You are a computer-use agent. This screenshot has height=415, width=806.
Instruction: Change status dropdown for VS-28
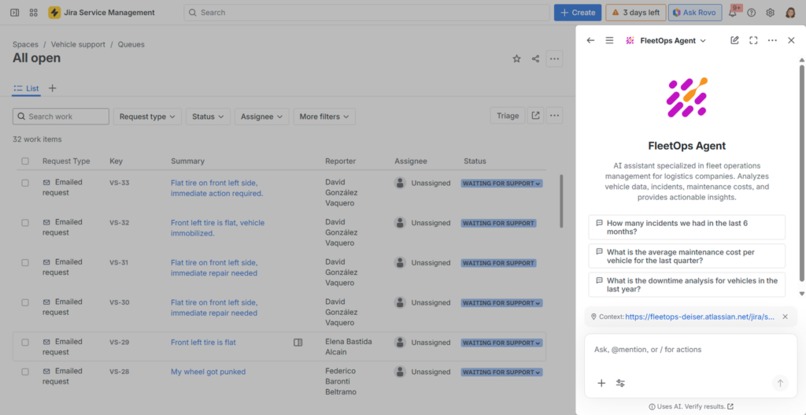click(x=502, y=372)
